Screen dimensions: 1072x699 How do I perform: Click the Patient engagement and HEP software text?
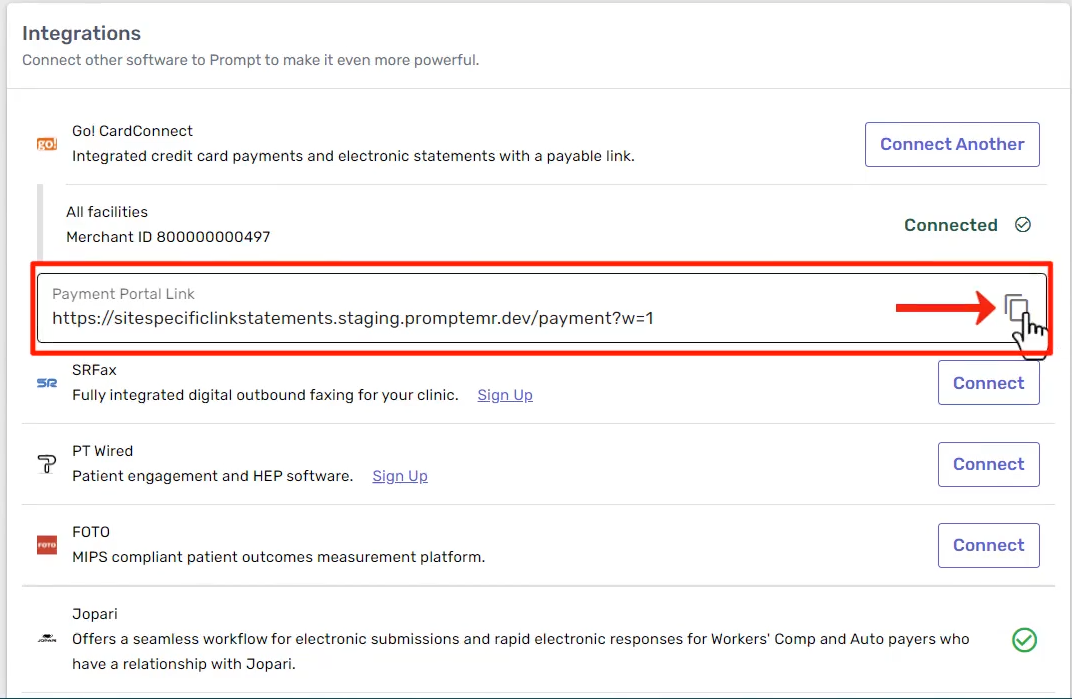213,476
